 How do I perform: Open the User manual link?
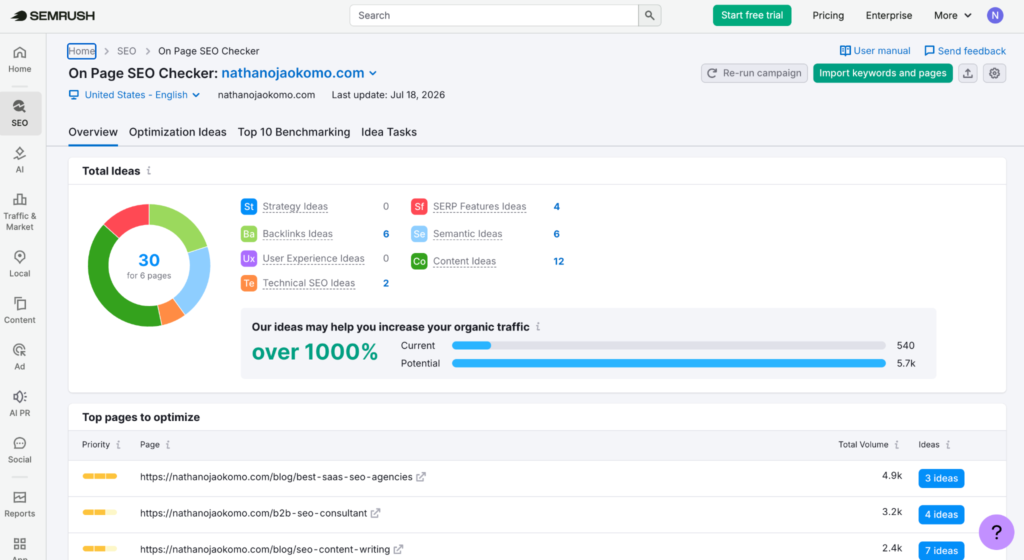pyautogui.click(x=874, y=50)
